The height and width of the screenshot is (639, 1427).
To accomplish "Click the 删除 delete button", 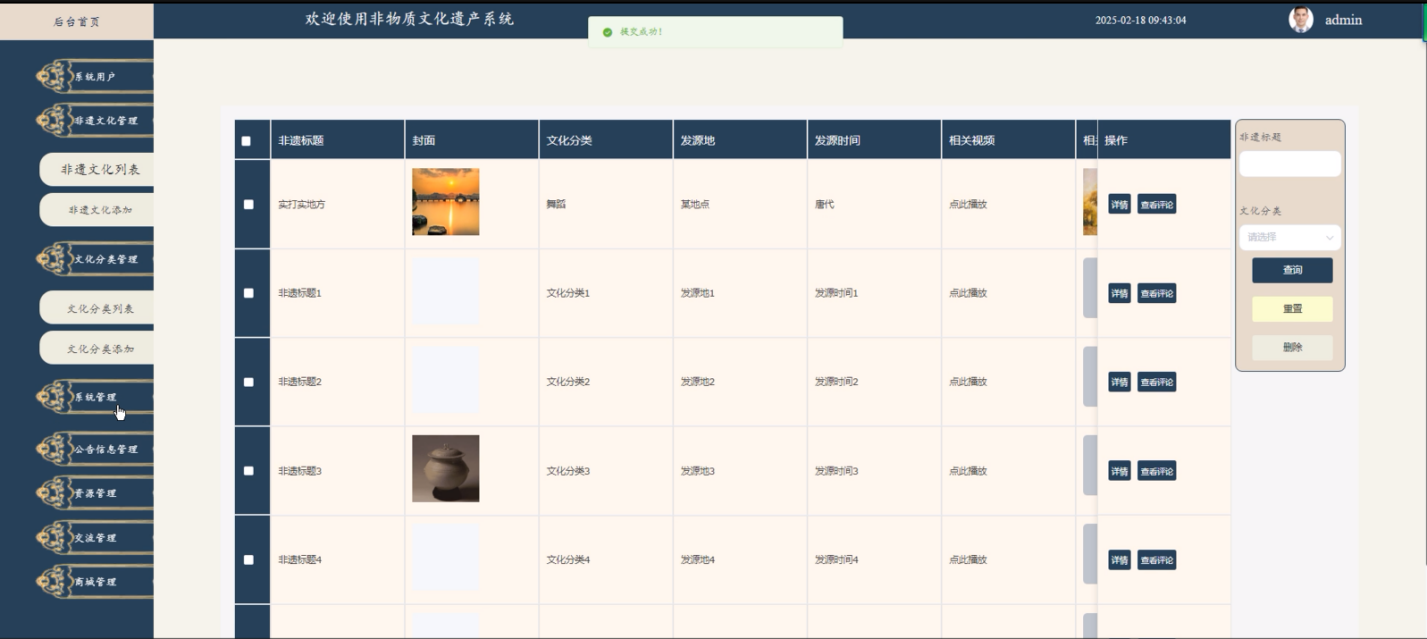I will (x=1292, y=347).
